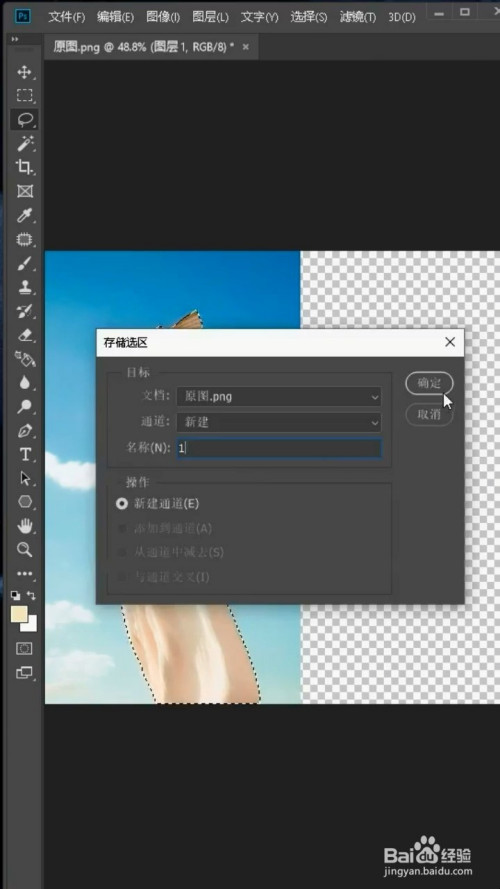Image resolution: width=500 pixels, height=889 pixels.
Task: Select the Paint Bucket tool
Action: (x=24, y=359)
